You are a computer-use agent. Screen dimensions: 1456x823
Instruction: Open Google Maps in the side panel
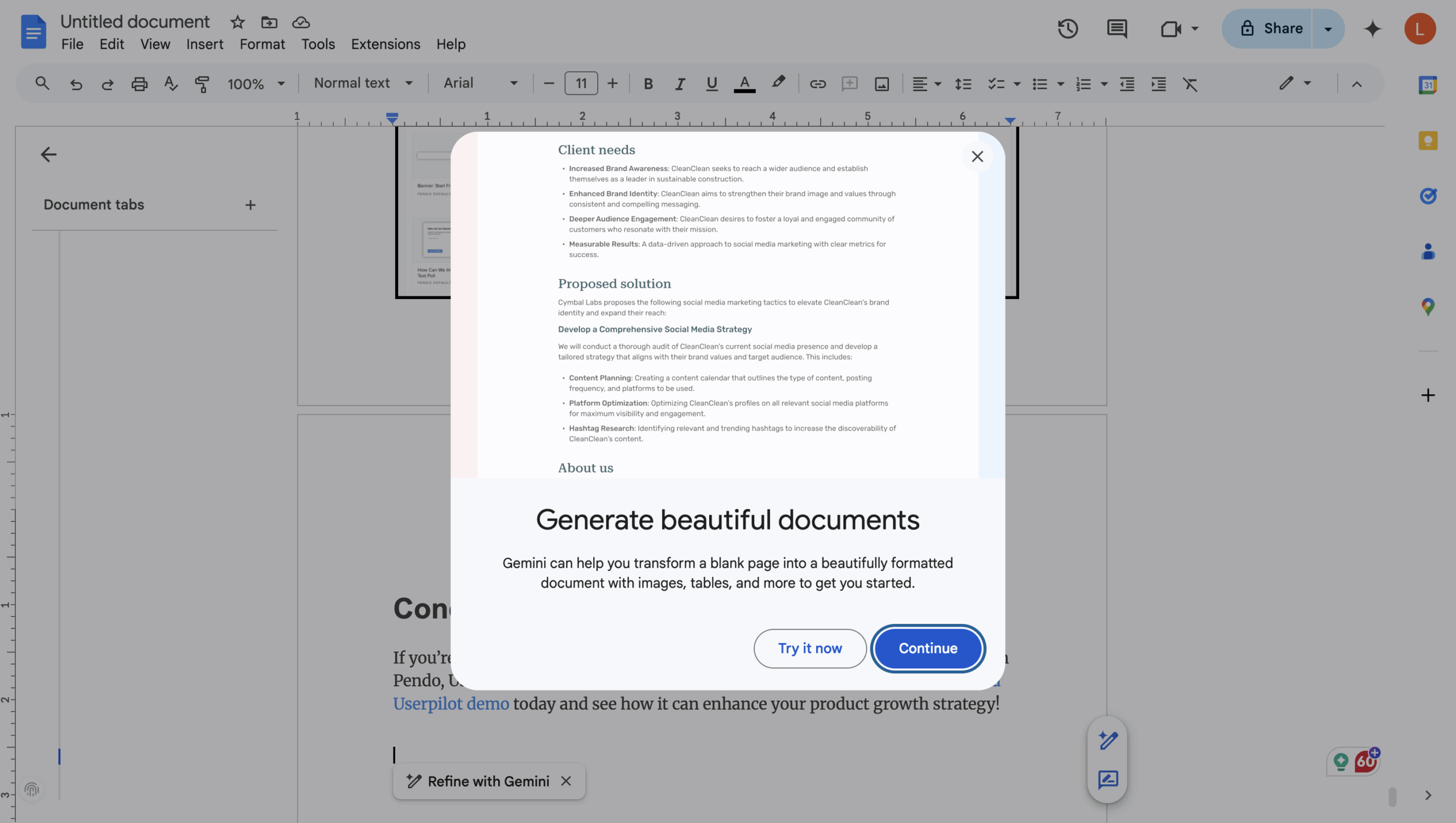[1428, 307]
